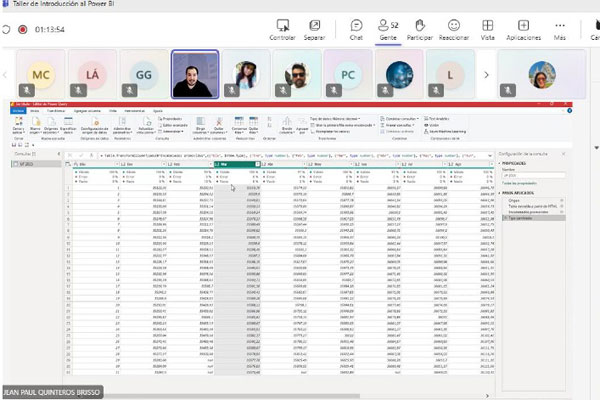Image resolution: width=600 pixels, height=400 pixels.
Task: Click the Controlar request control icon
Action: point(283,28)
